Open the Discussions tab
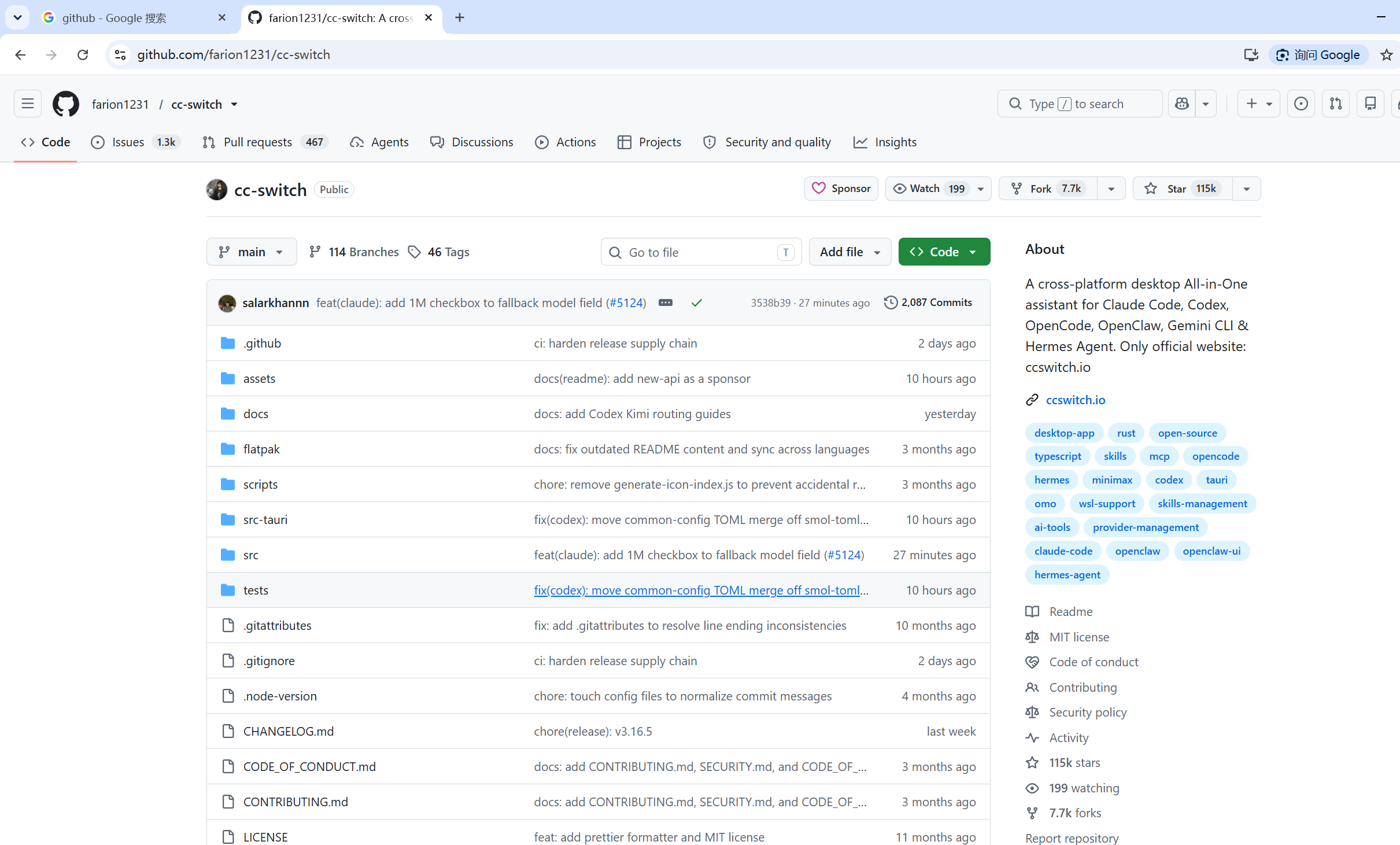 tap(472, 142)
